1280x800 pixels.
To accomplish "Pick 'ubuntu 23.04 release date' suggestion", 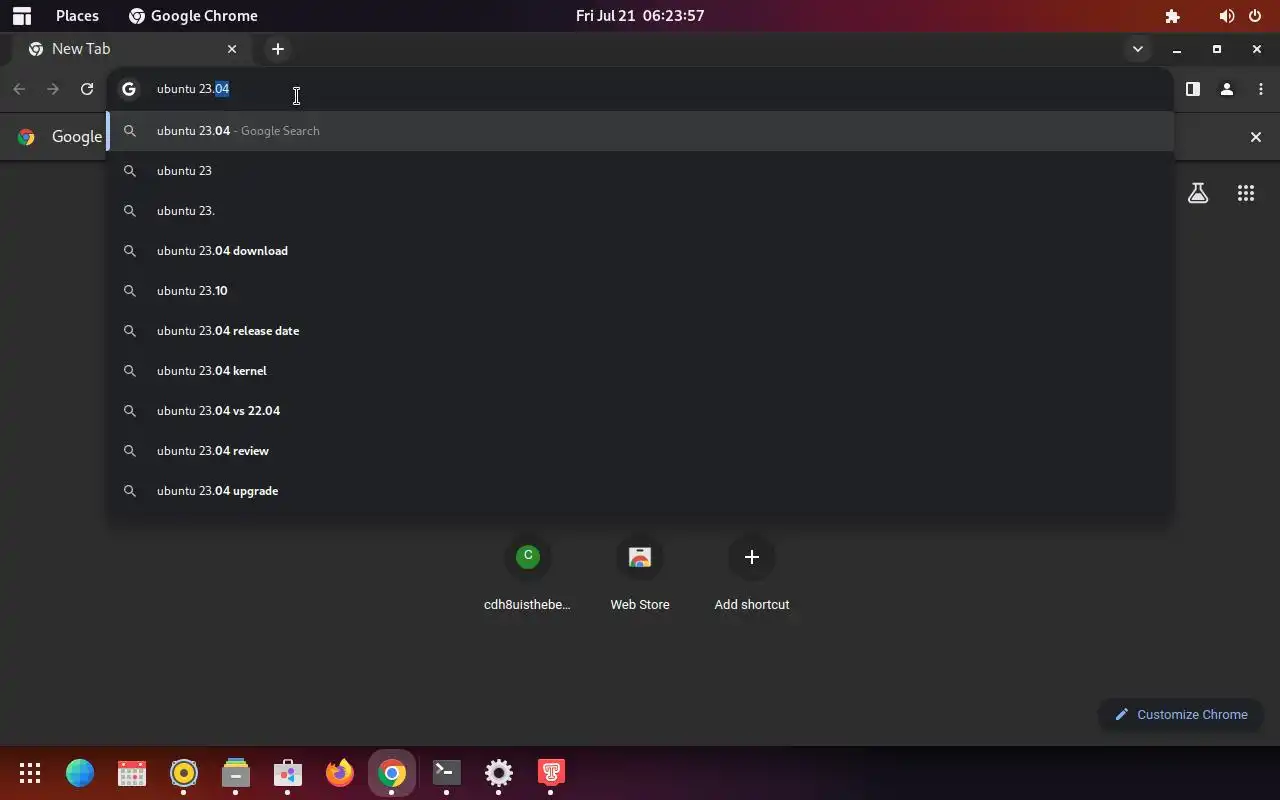I will coord(640,331).
